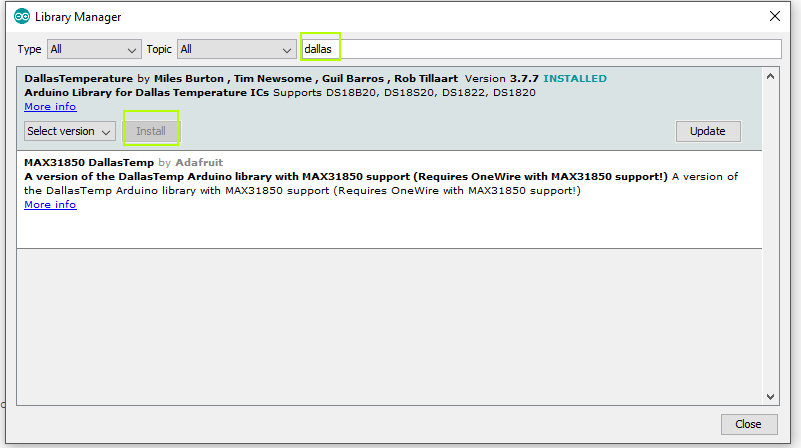
Task: Click the Type label
Action: [29, 50]
